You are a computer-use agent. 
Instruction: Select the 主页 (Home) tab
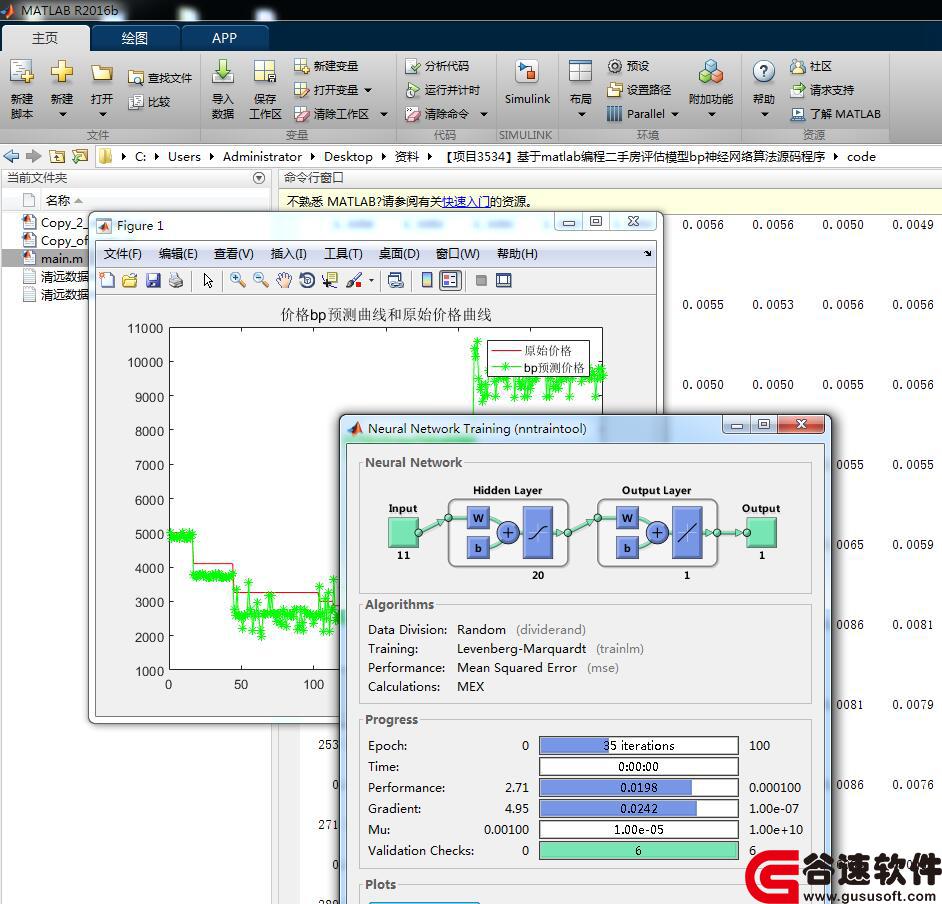[45, 38]
